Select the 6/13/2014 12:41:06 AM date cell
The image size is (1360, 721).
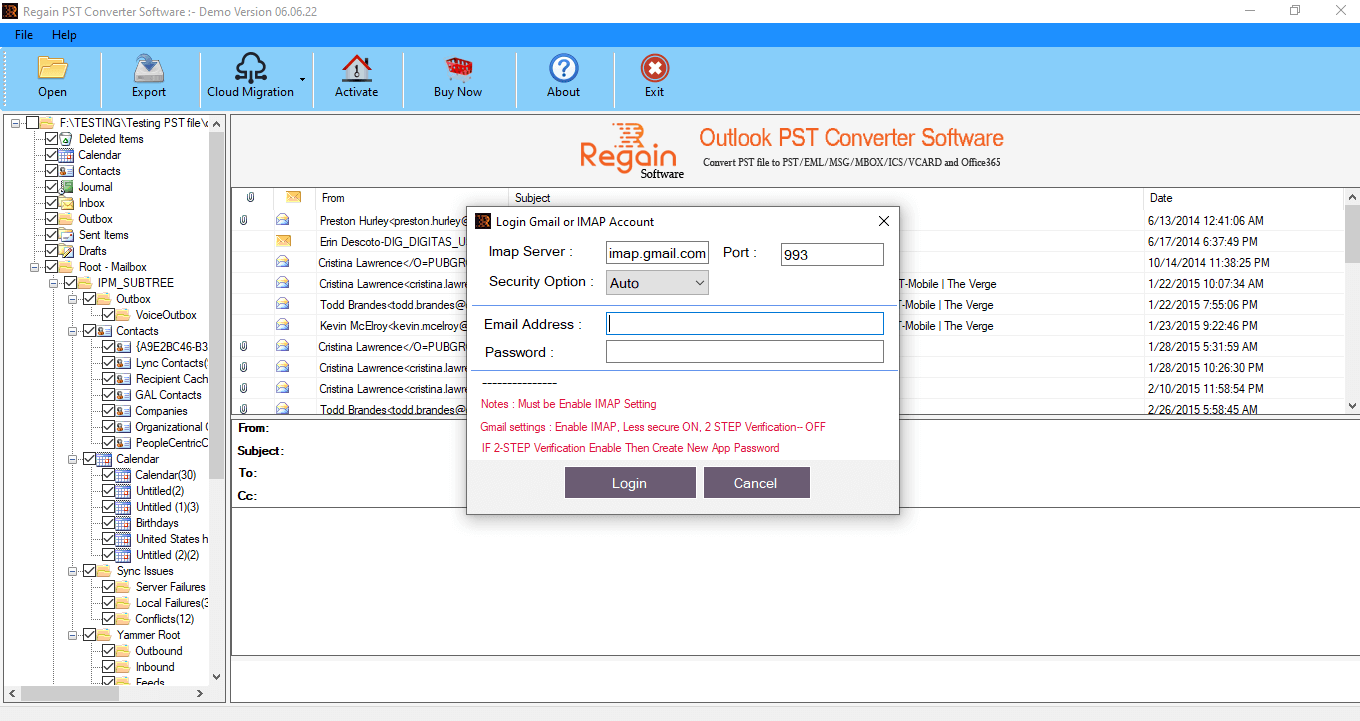[1204, 220]
